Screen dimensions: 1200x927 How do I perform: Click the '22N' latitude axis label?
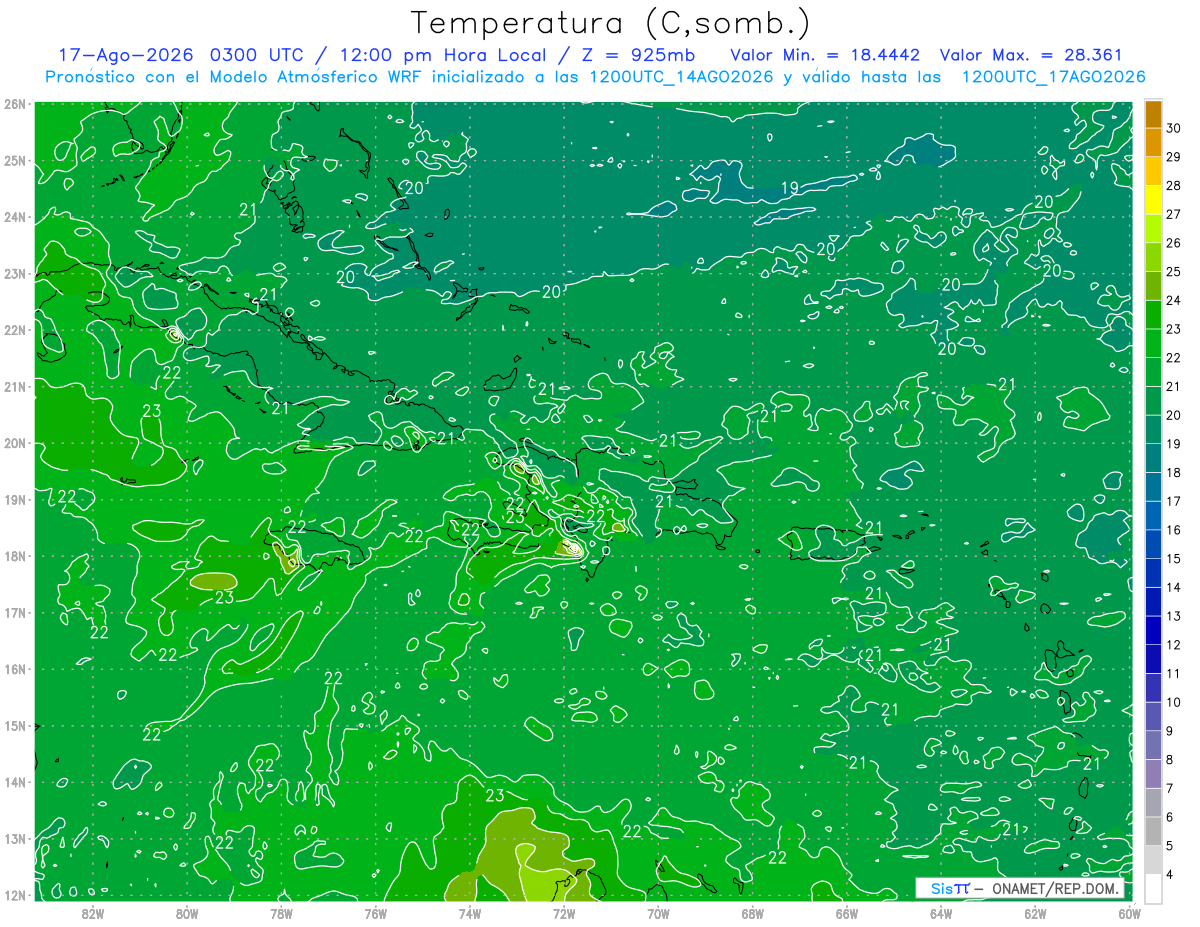click(15, 329)
